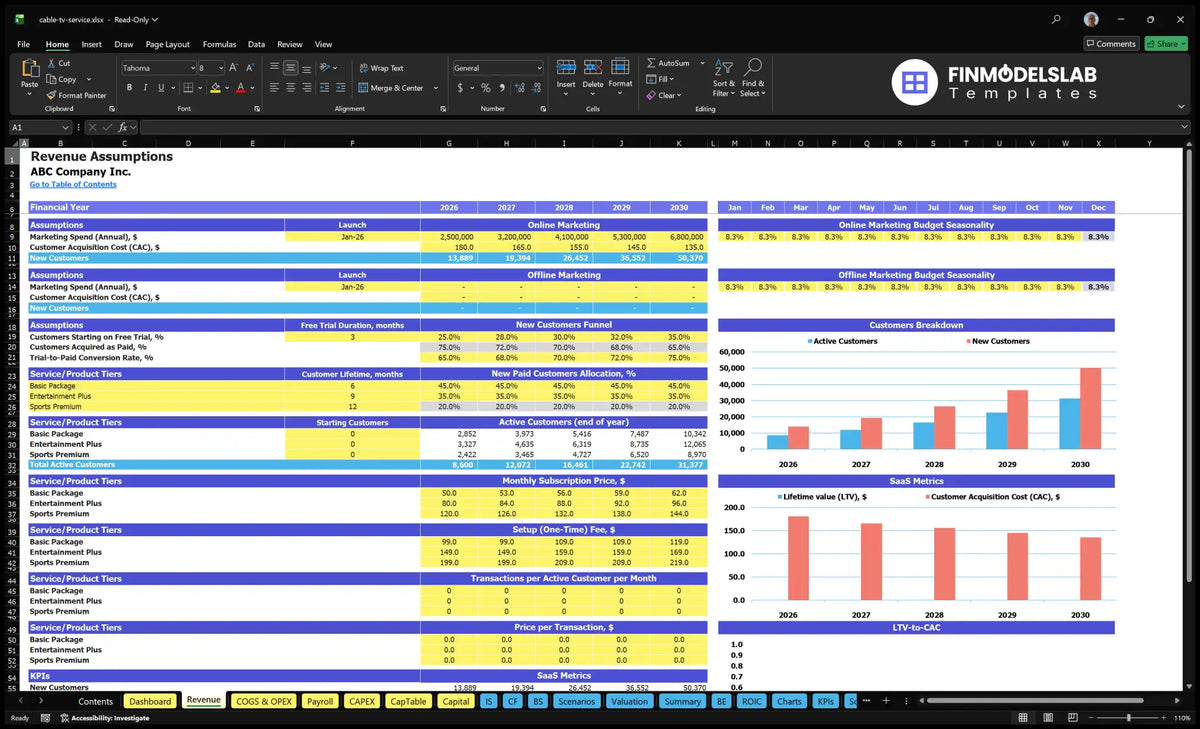This screenshot has height=729, width=1200.
Task: Click the zoom slider handle in the status bar
Action: pos(1129,718)
